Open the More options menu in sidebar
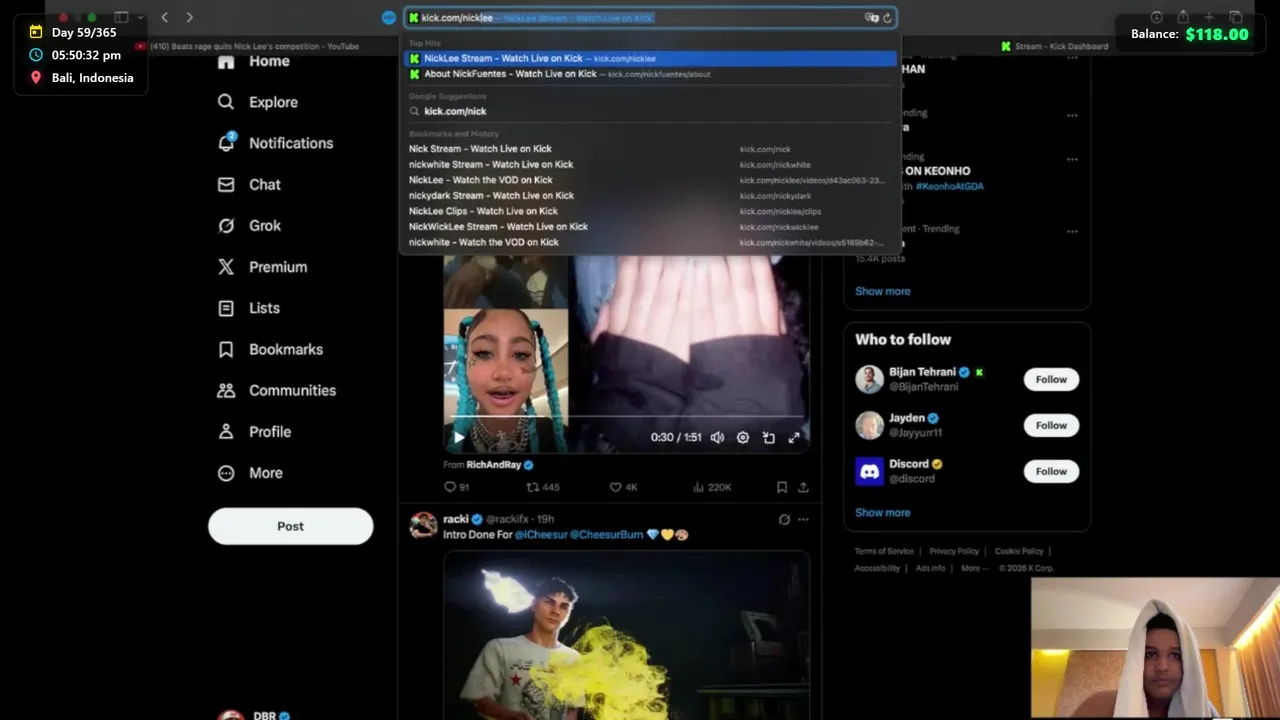Image resolution: width=1280 pixels, height=720 pixels. (x=250, y=473)
